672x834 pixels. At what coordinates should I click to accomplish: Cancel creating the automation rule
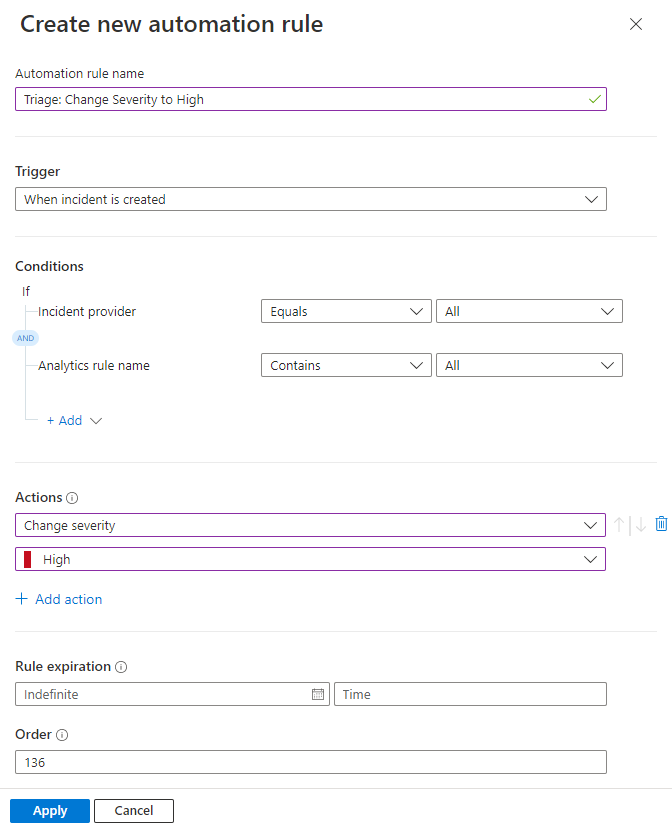[x=133, y=811]
